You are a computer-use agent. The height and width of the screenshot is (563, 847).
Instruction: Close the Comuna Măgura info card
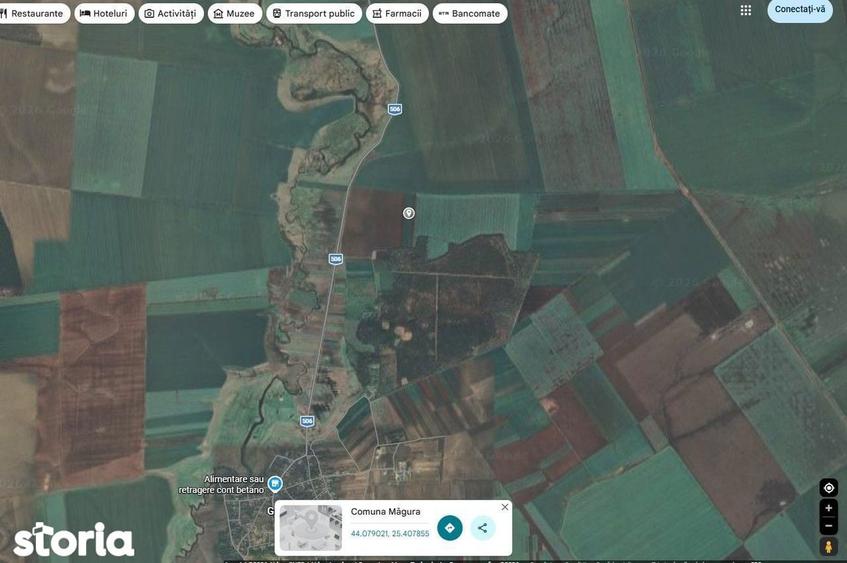tap(505, 507)
